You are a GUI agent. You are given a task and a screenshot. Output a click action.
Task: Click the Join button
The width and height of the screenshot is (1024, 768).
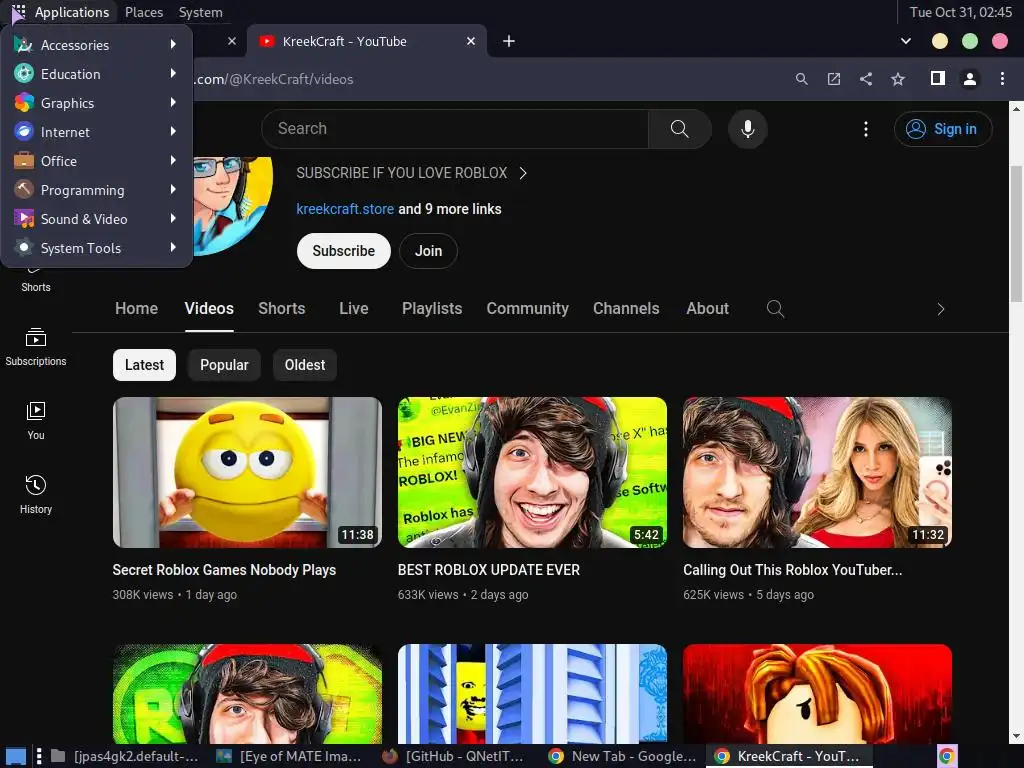coord(428,251)
